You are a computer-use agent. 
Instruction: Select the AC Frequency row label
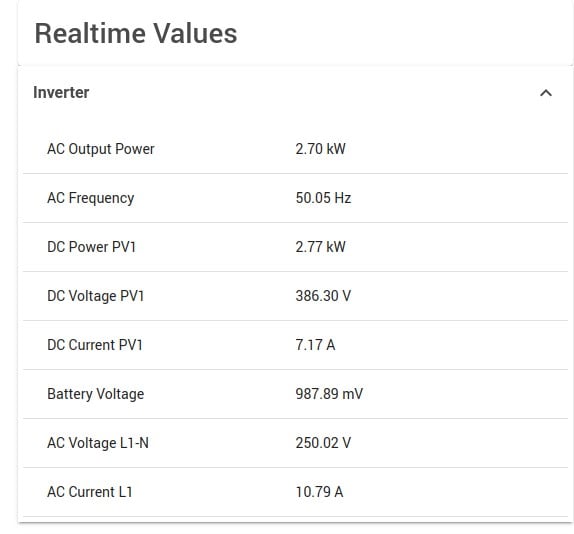point(90,198)
